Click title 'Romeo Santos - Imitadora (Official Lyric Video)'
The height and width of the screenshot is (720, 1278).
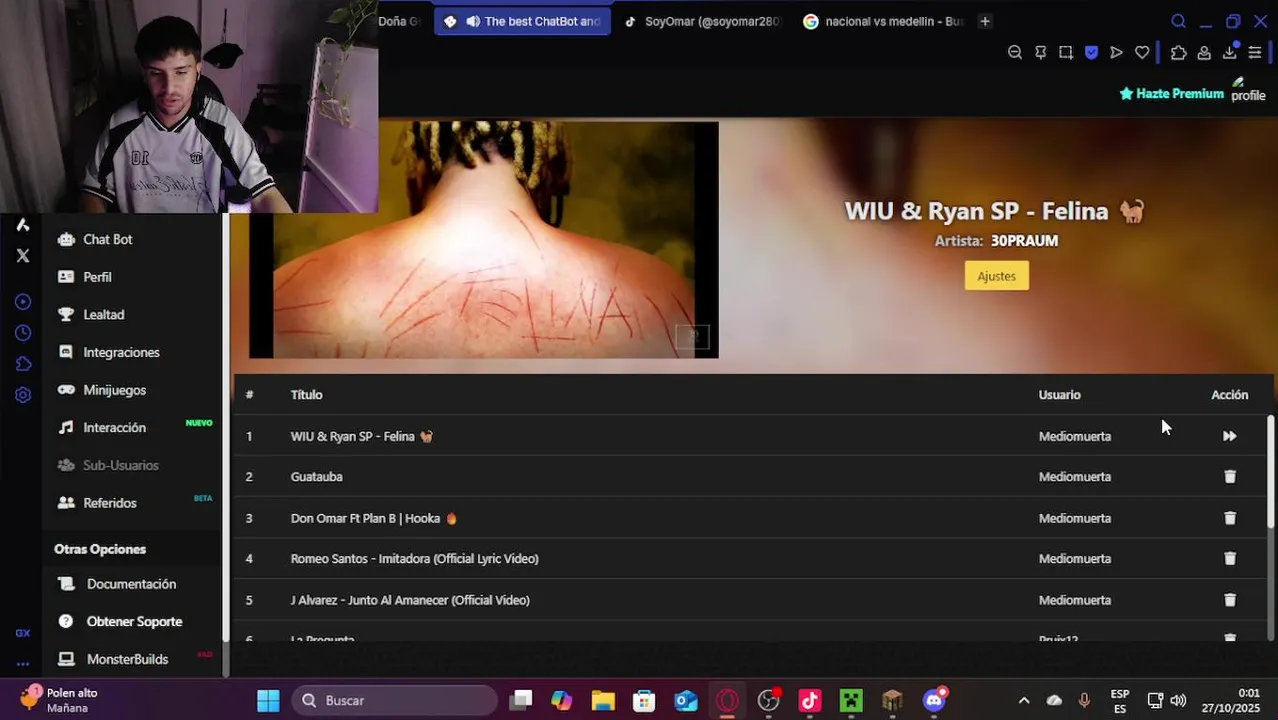(x=414, y=559)
